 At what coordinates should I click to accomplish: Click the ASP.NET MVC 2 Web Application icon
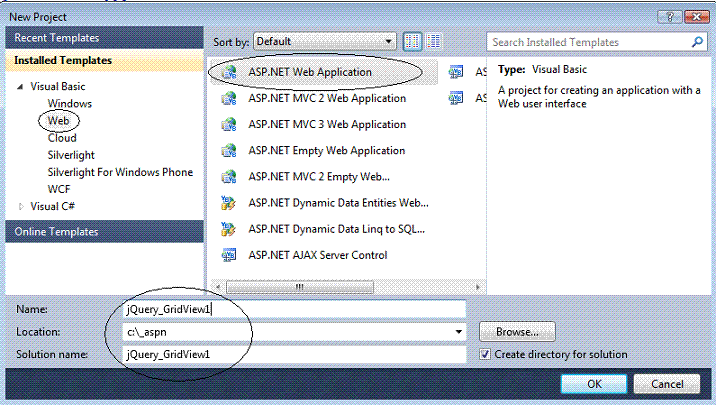[229, 98]
